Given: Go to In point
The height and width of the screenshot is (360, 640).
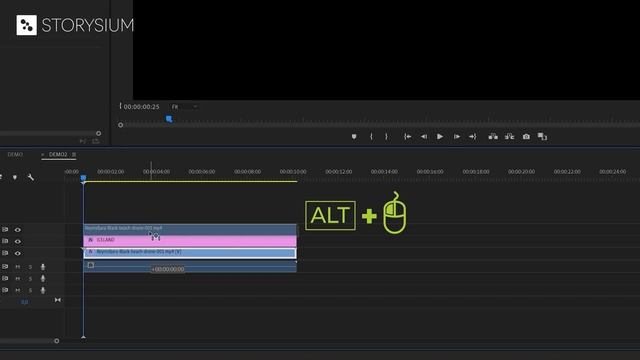Looking at the screenshot, I should coord(407,137).
